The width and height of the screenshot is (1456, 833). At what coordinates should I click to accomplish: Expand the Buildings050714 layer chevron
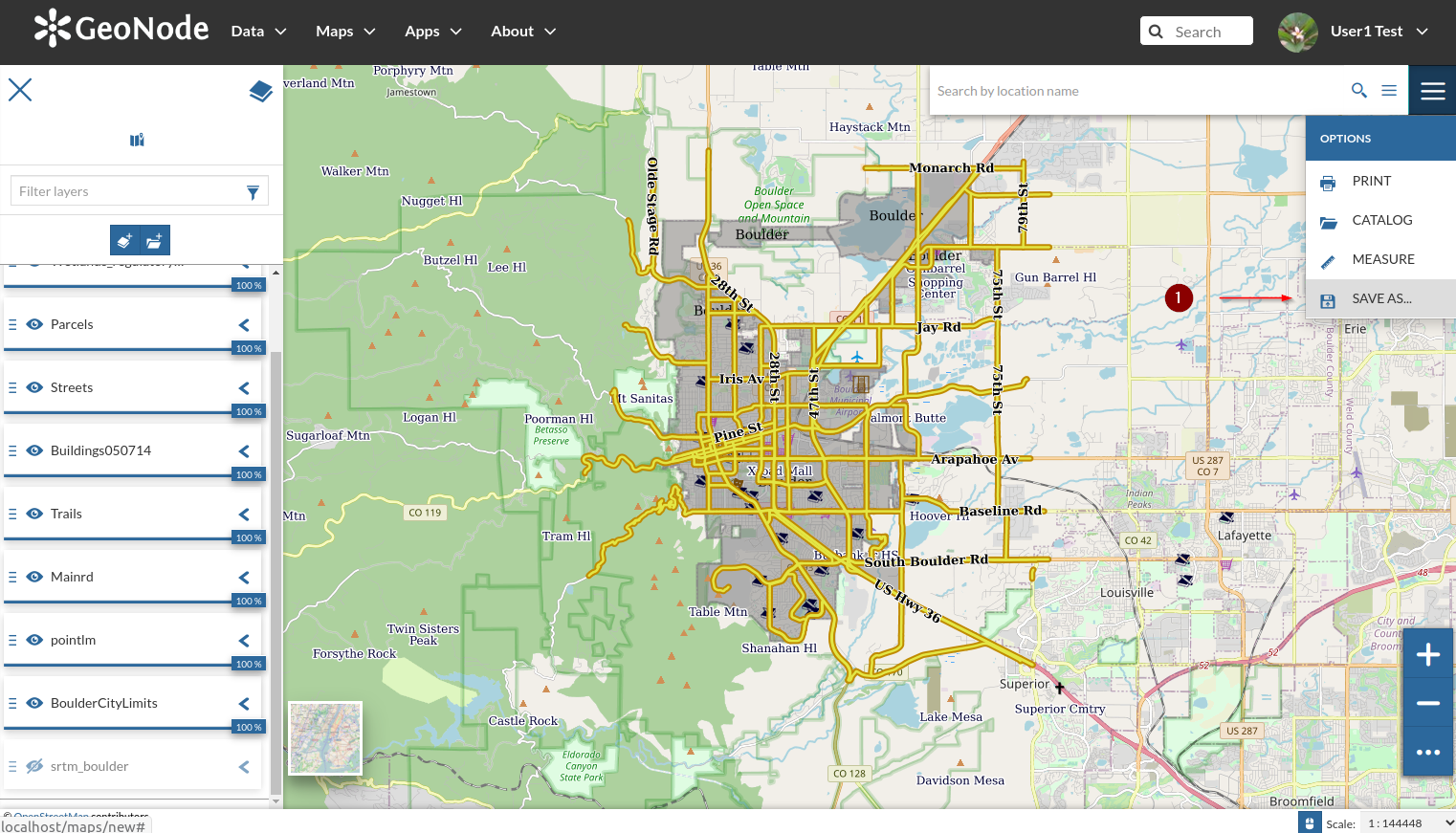tap(244, 451)
